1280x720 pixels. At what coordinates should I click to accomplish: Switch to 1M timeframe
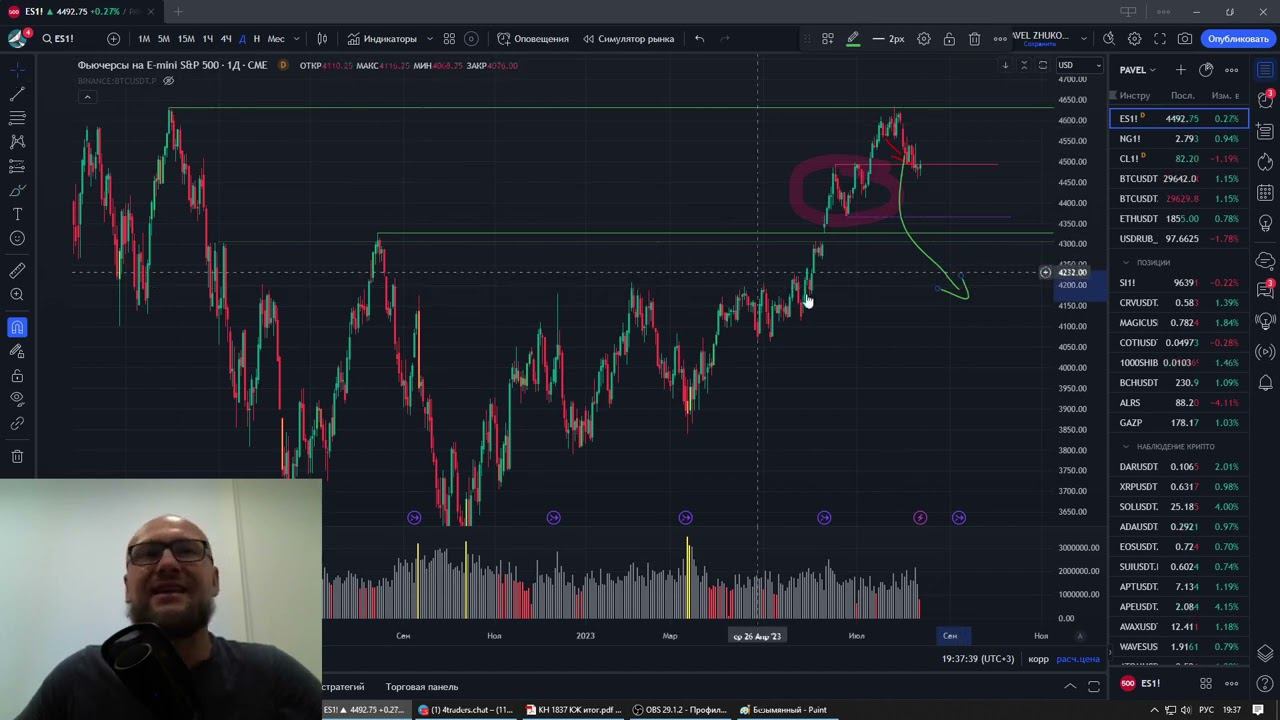point(144,39)
